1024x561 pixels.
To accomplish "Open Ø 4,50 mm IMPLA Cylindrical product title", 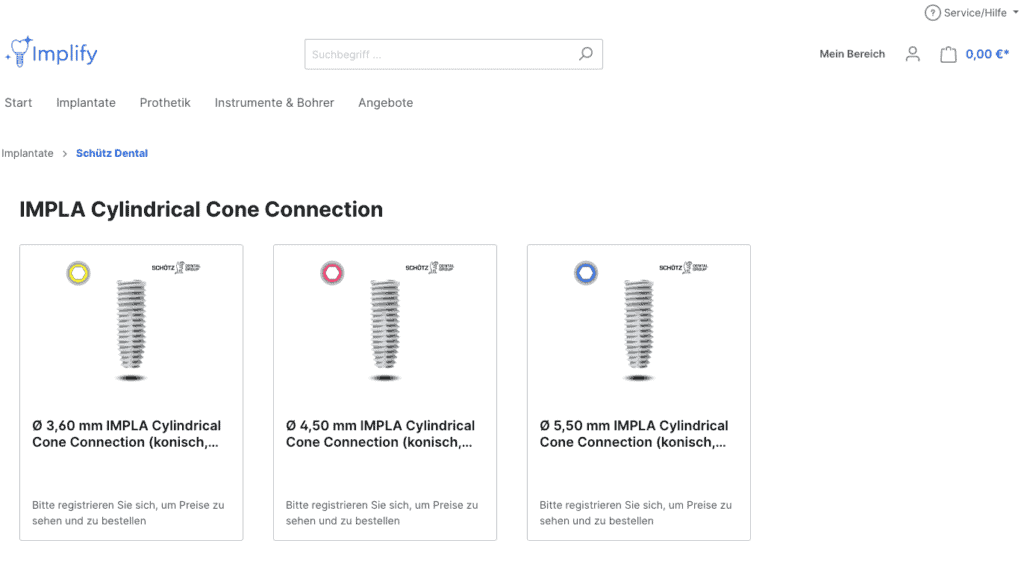I will [x=380, y=434].
